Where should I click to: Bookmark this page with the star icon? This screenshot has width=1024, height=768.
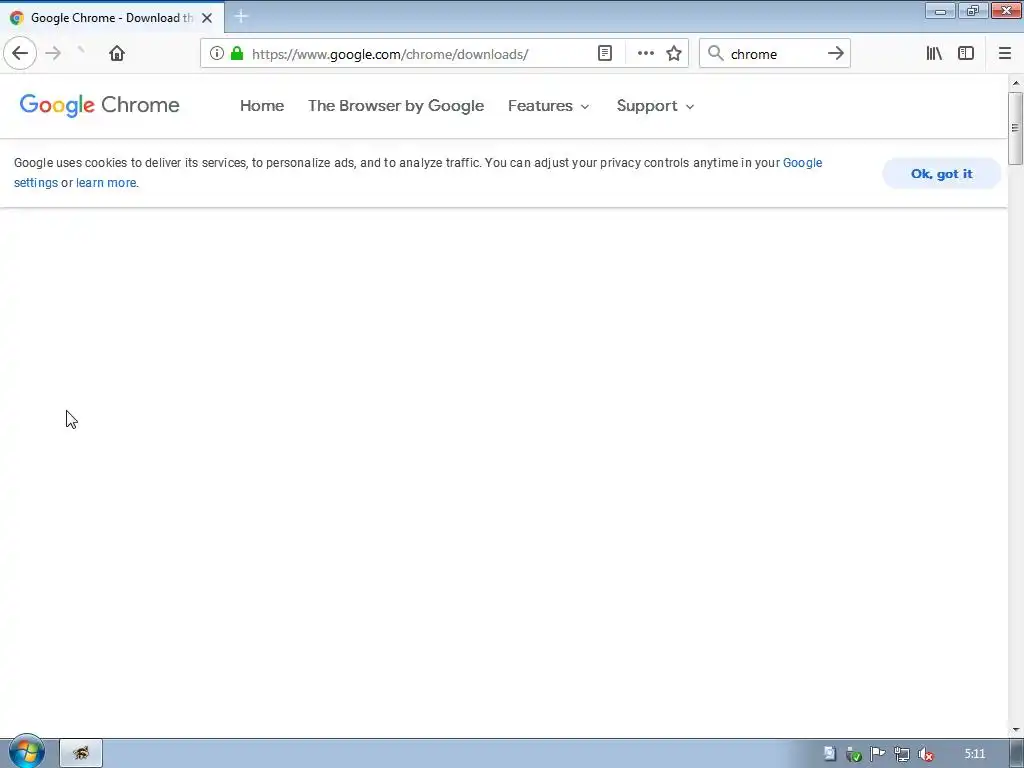[674, 54]
